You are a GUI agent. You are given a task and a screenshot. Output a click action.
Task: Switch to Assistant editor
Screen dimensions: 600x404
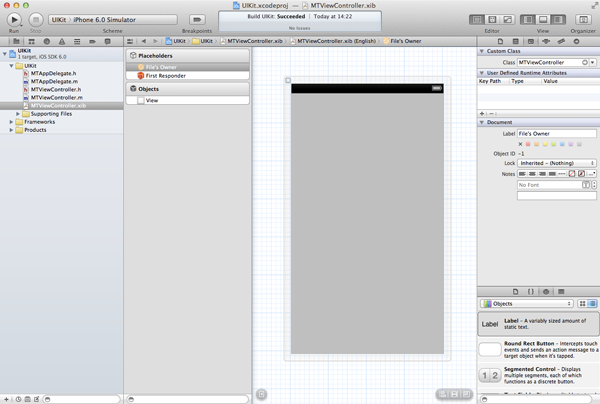click(x=492, y=20)
